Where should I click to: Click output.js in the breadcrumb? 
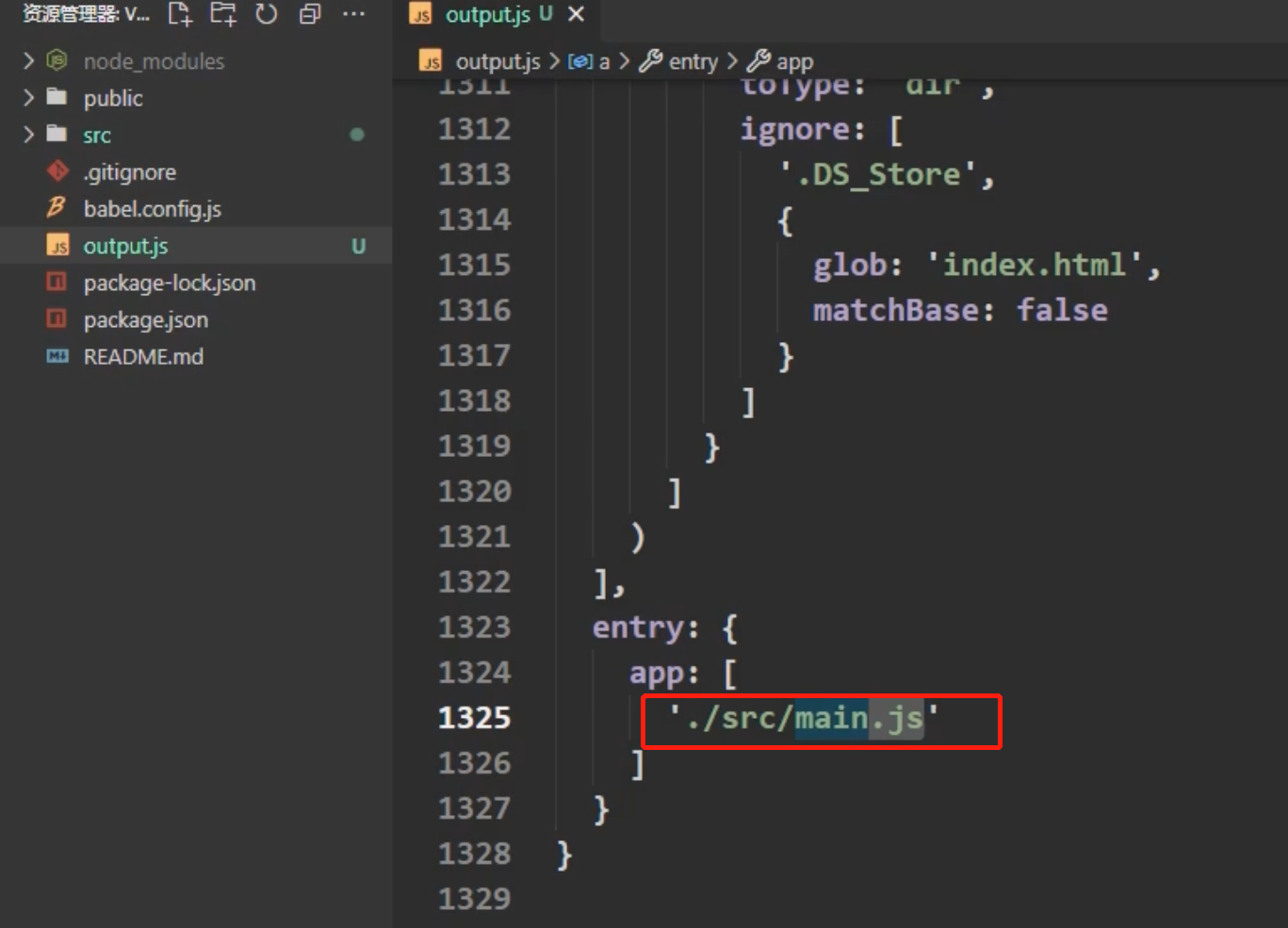(497, 62)
